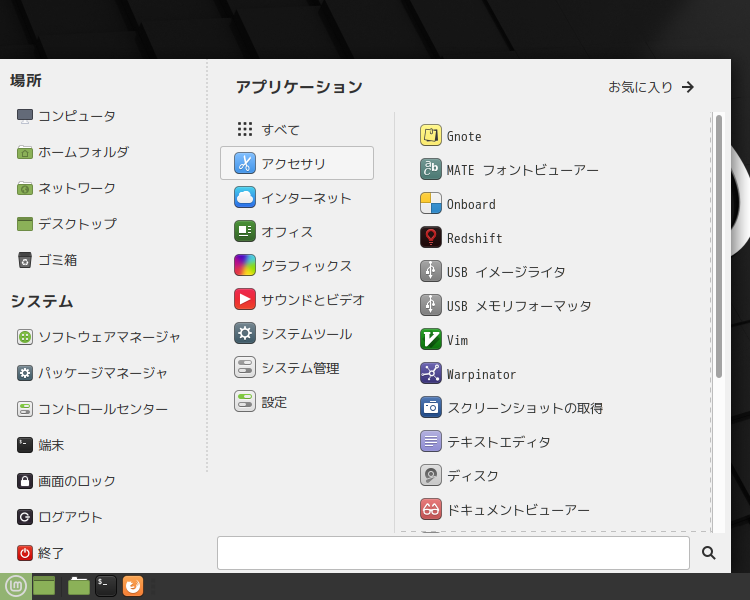Click the red 終了 power icon
This screenshot has height=600, width=750.
[x=25, y=553]
